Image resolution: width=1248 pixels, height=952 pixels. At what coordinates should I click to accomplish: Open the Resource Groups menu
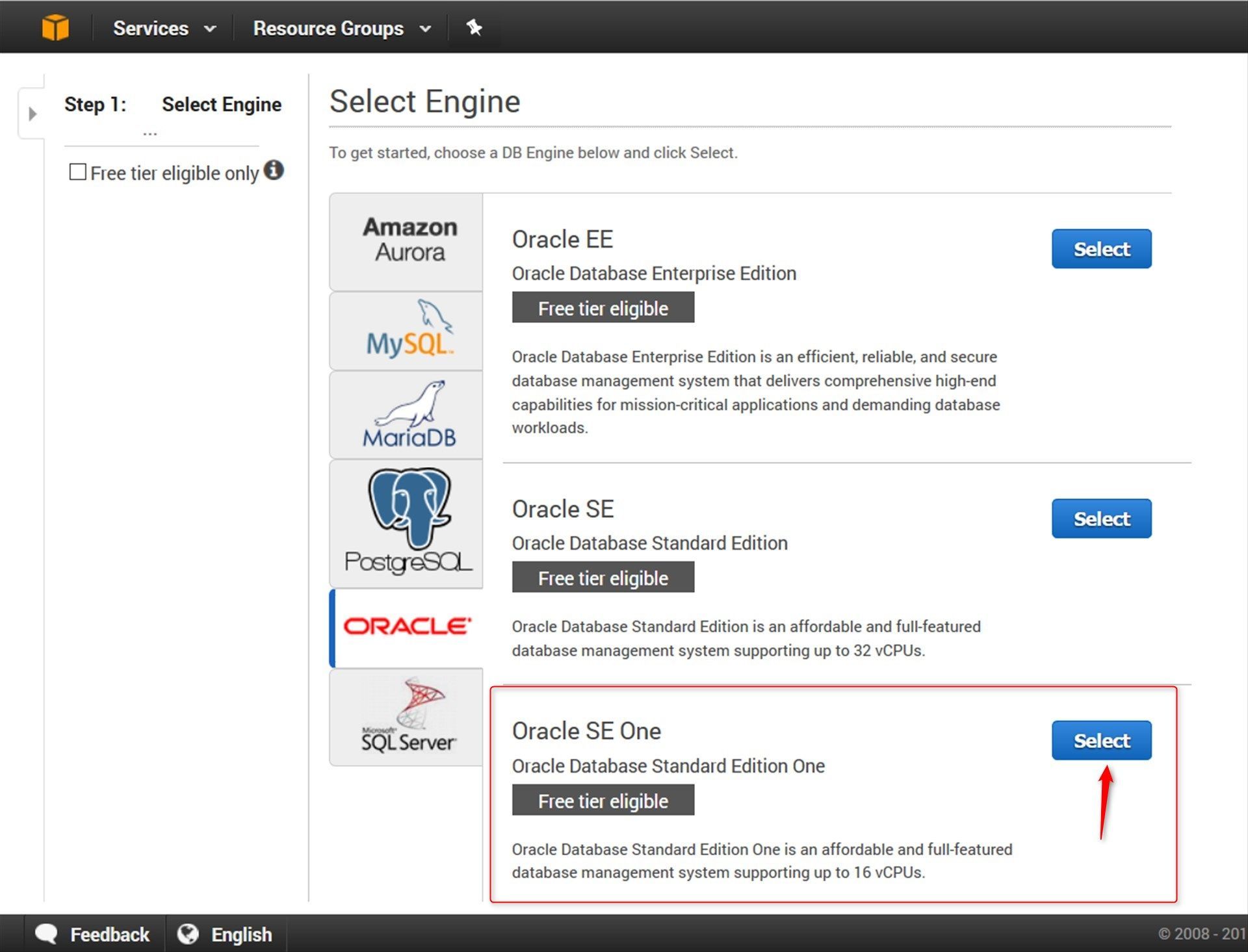[328, 29]
